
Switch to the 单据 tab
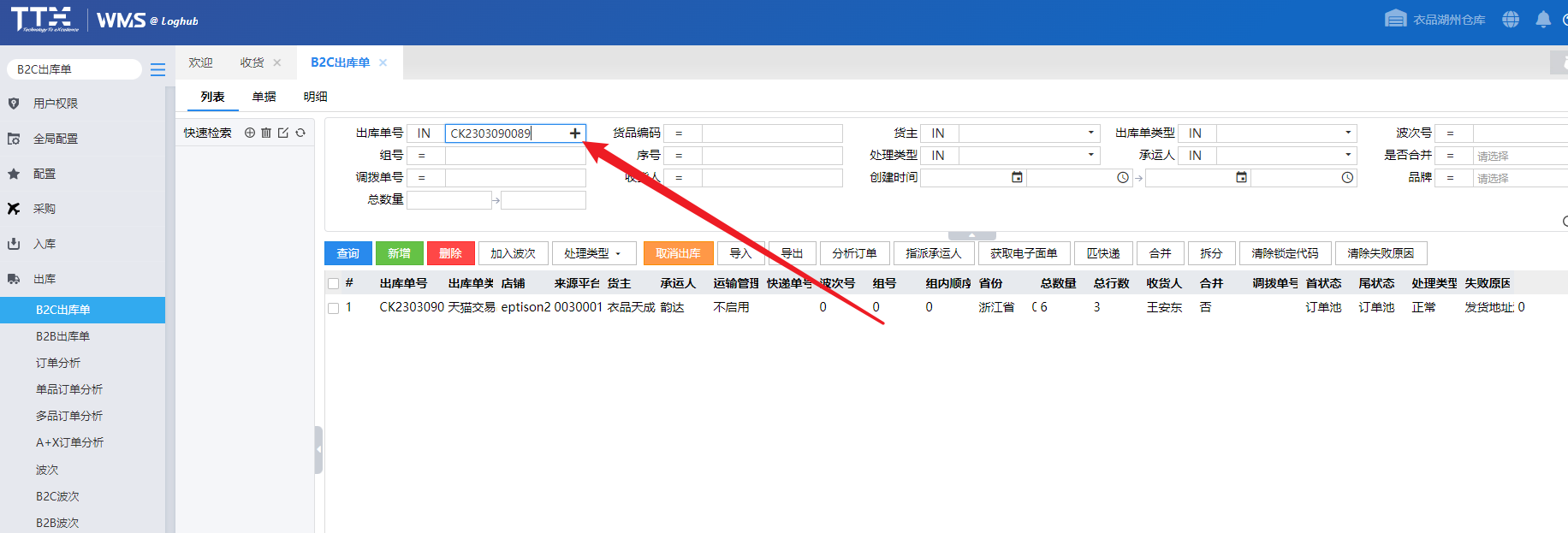coord(264,97)
